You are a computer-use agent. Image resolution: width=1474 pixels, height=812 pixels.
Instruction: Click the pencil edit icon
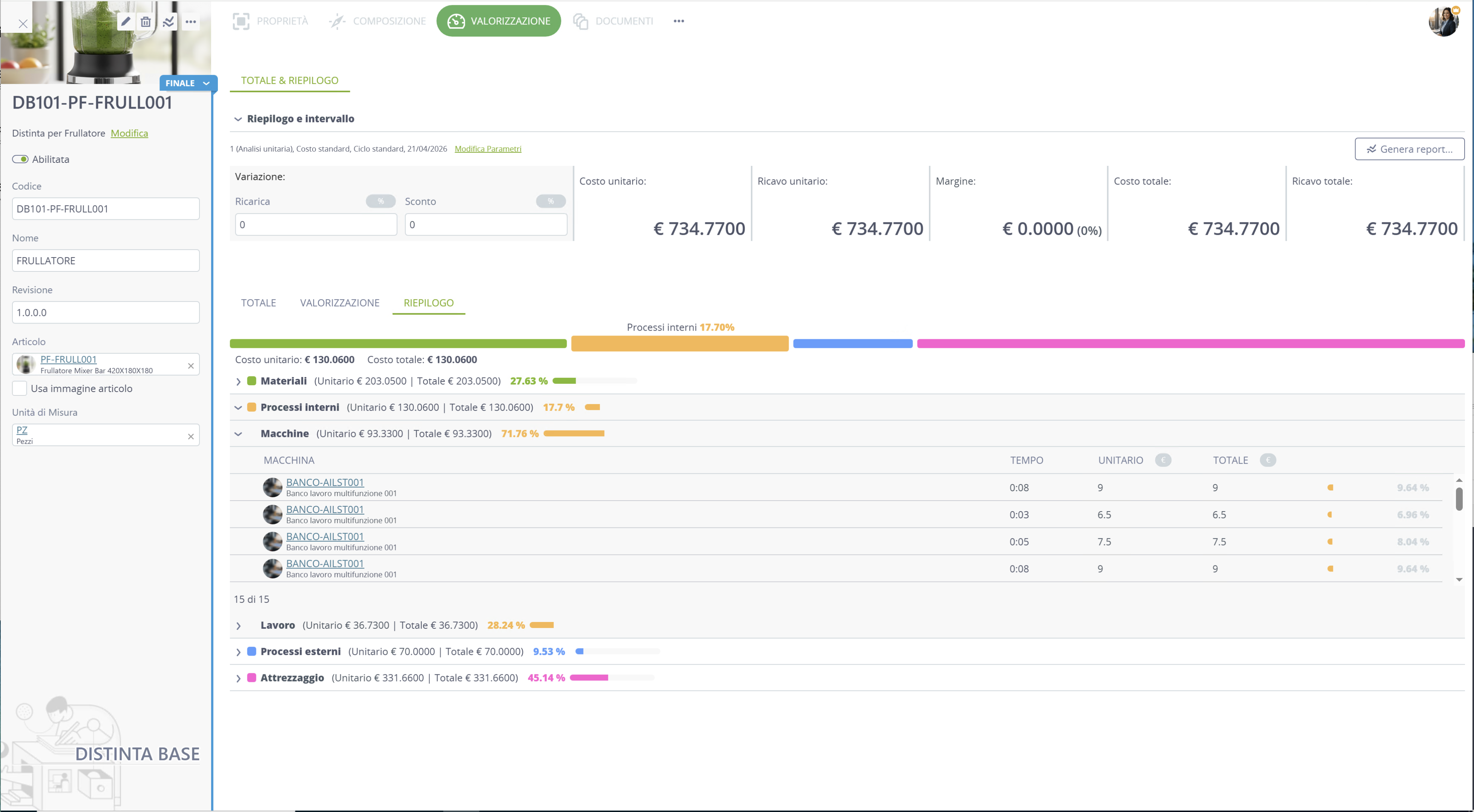(125, 22)
